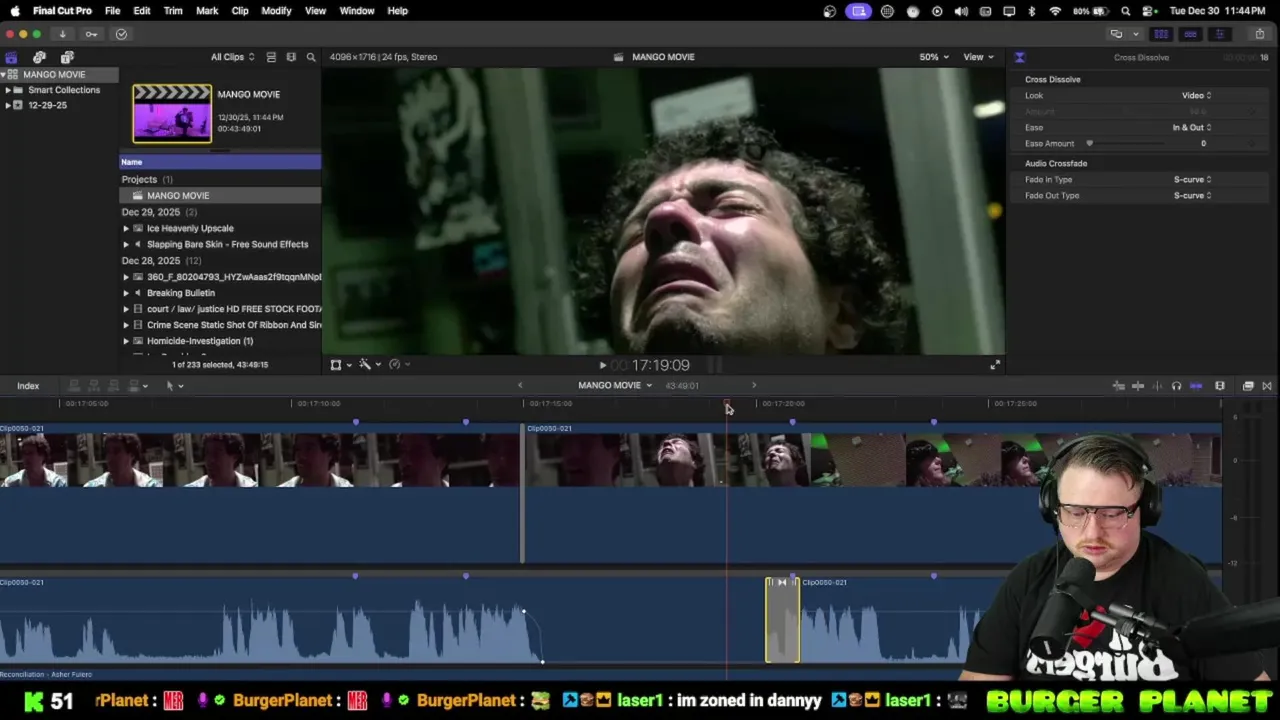
Task: Open the File menu
Action: [112, 11]
